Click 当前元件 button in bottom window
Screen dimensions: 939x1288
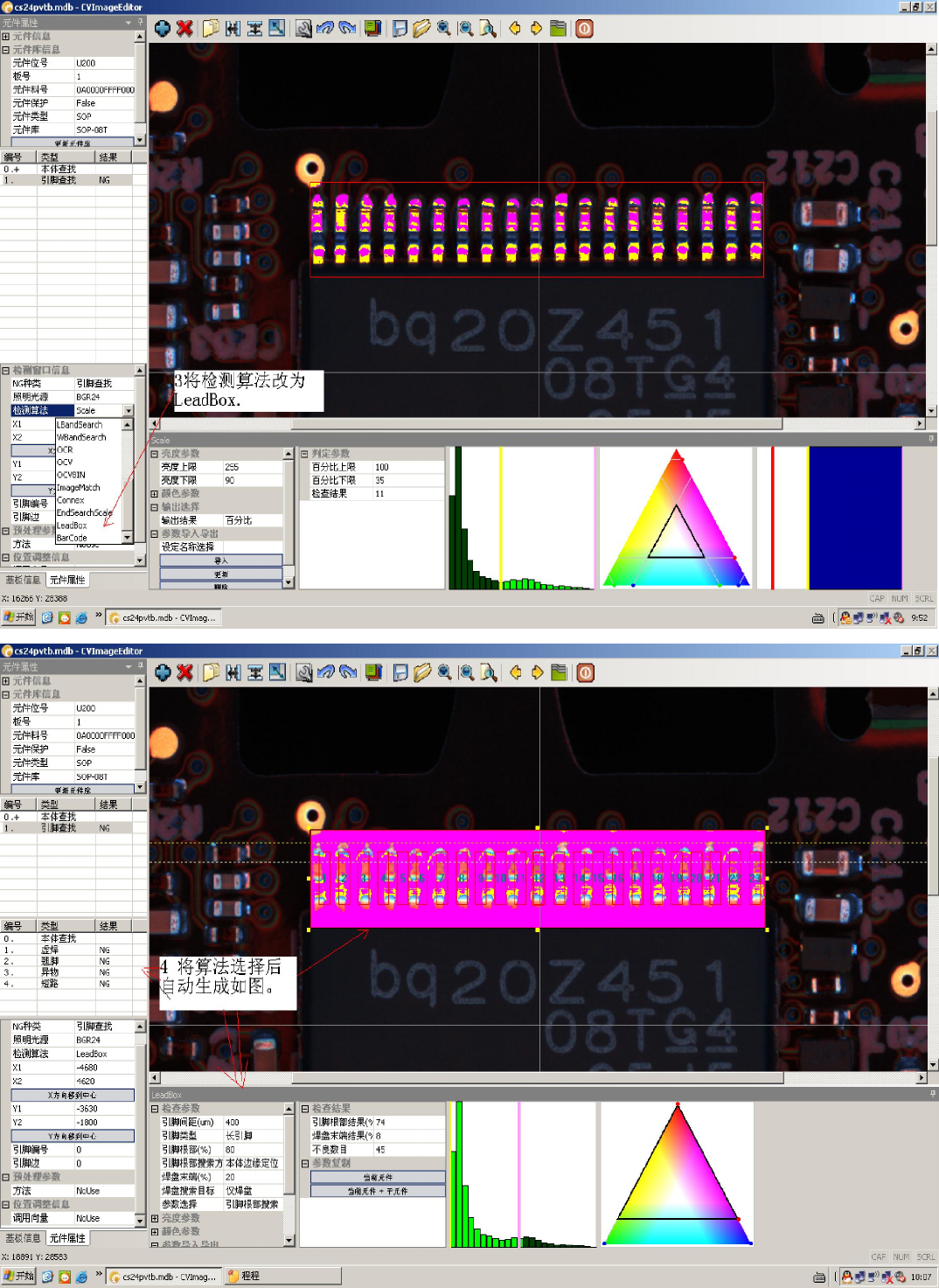click(378, 1177)
